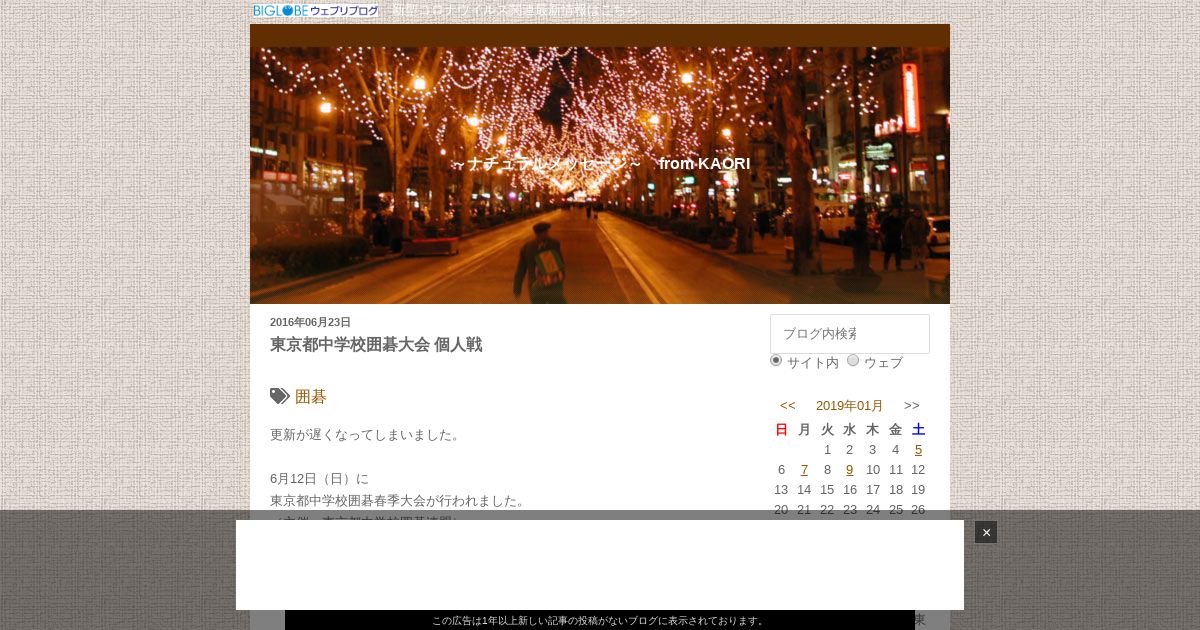The width and height of the screenshot is (1200, 630).
Task: Click the post date 2016年06月23日
Action: point(310,322)
